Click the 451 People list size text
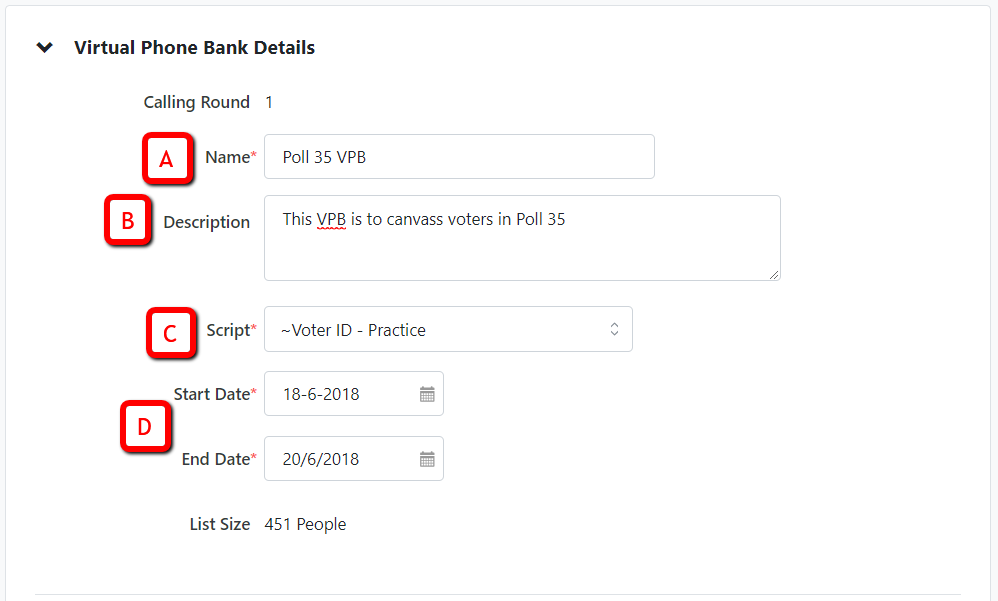Viewport: 998px width, 601px height. pos(305,524)
